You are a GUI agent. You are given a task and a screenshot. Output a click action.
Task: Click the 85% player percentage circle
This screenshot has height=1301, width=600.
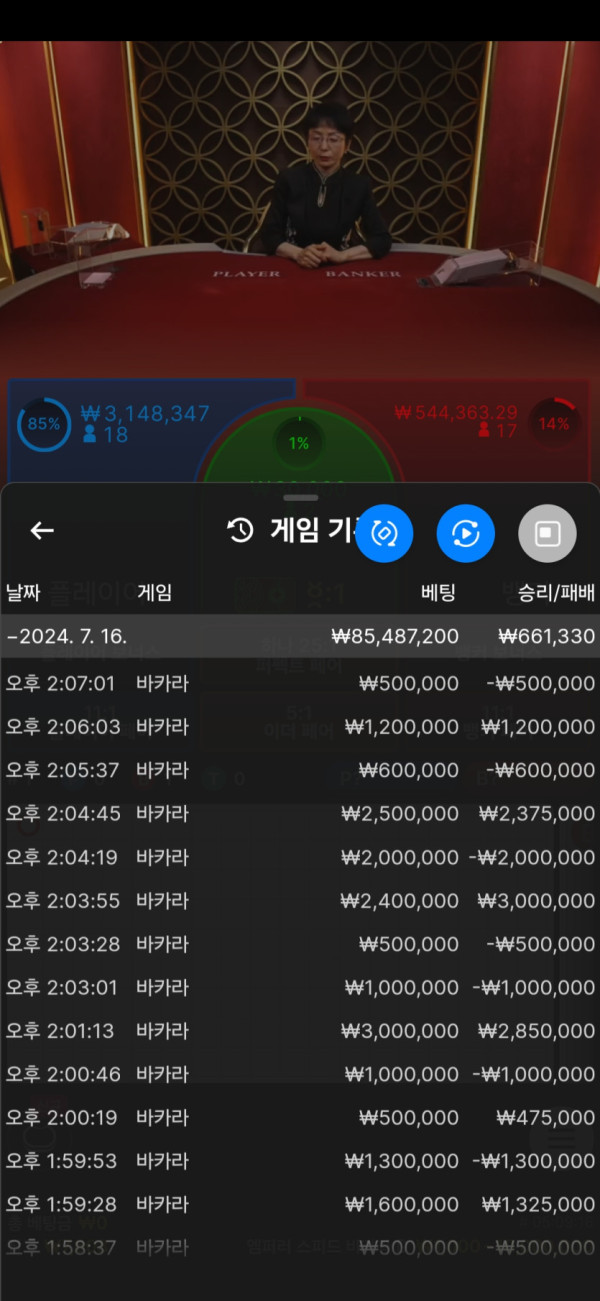point(44,424)
